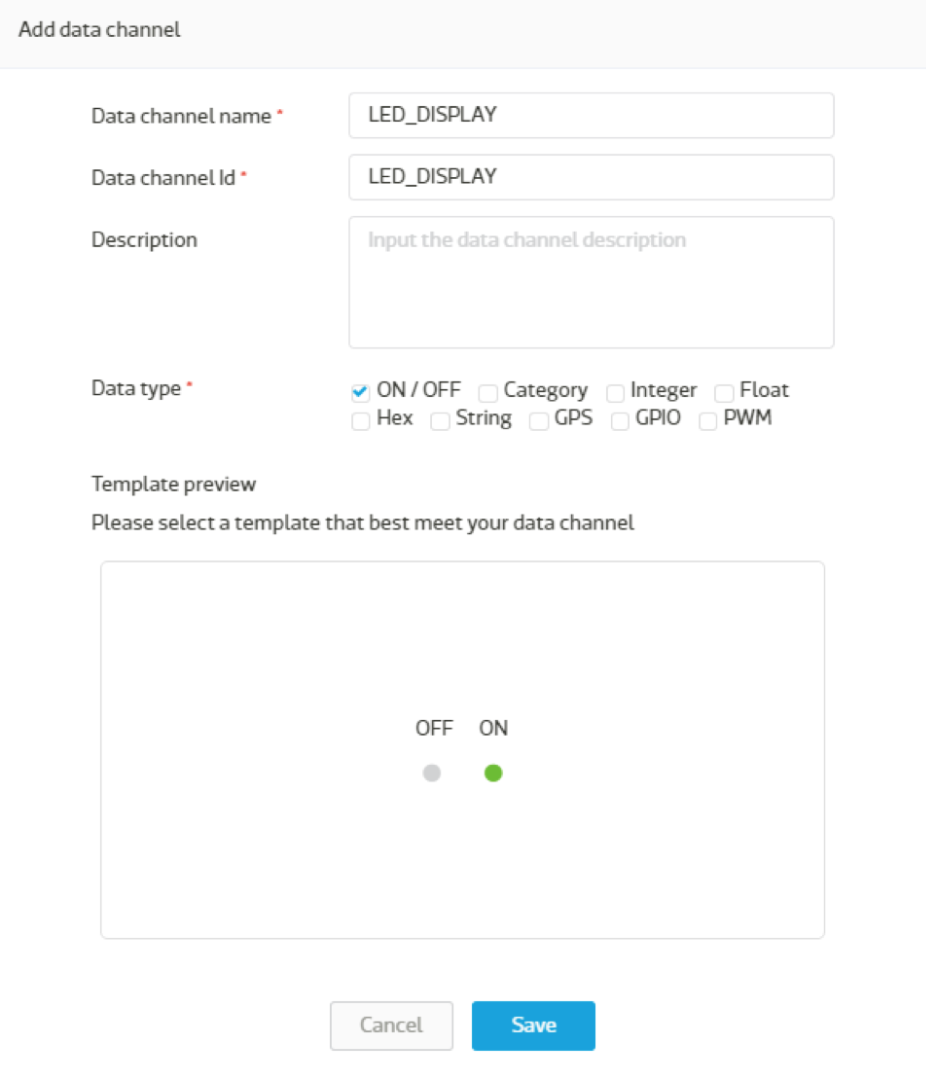Click the gray OFF indicator dot

point(432,773)
